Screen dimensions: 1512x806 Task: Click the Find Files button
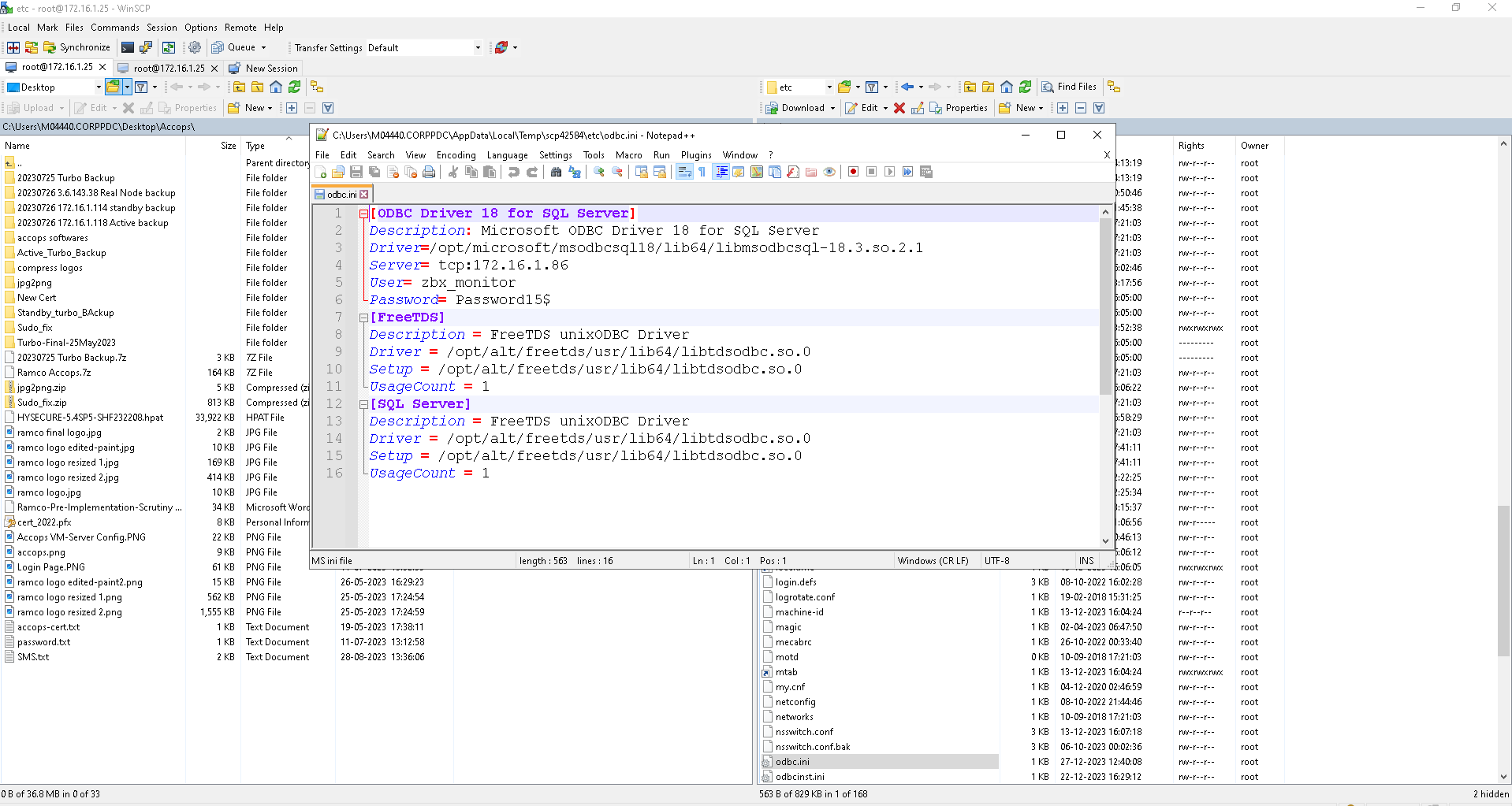[1069, 87]
